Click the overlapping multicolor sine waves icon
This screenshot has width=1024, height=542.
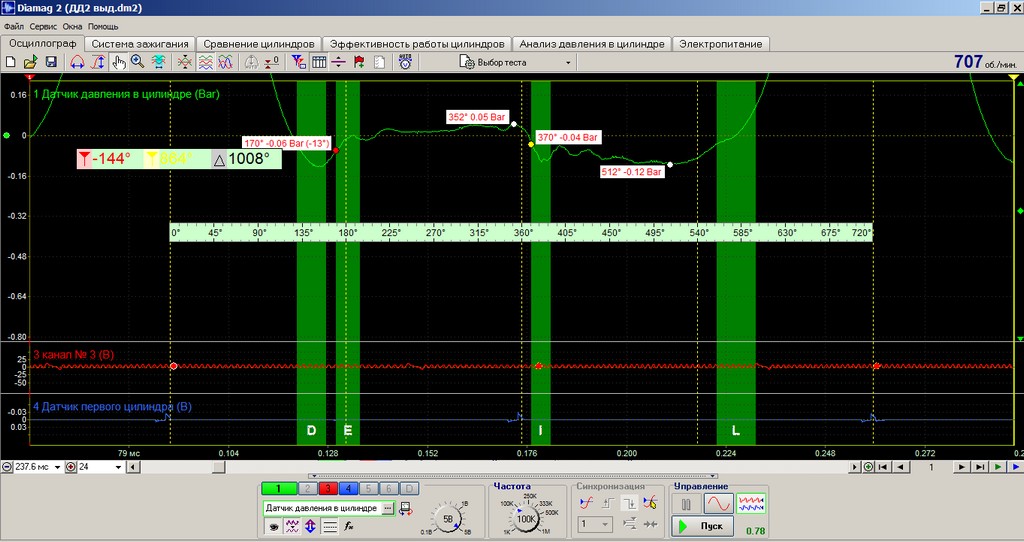coord(225,62)
